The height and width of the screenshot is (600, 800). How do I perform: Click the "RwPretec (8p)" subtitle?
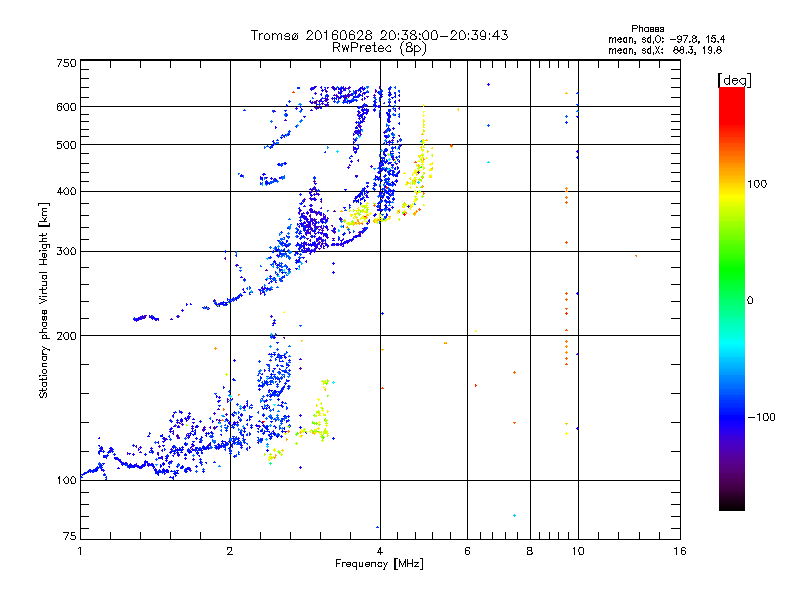[x=379, y=48]
